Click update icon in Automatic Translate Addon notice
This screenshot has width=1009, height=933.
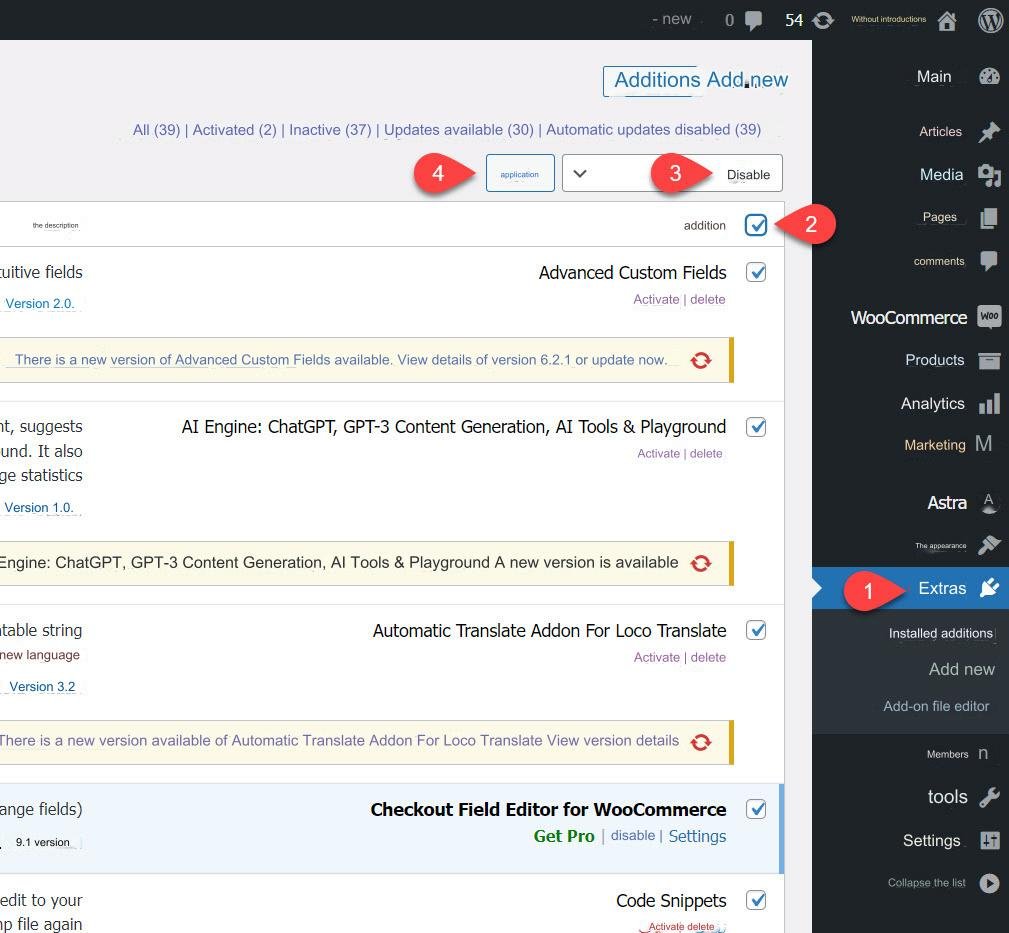pos(701,742)
